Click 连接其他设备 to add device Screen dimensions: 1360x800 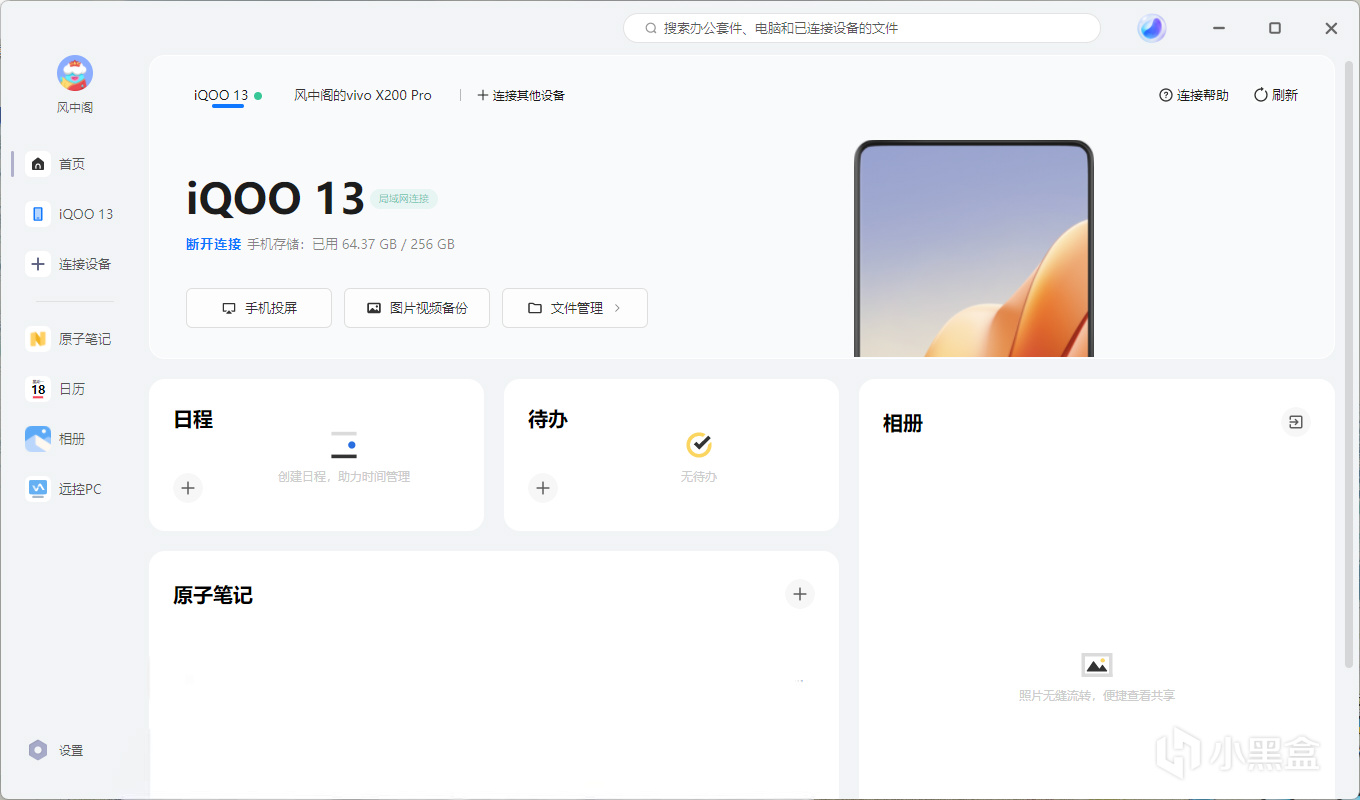coord(521,95)
